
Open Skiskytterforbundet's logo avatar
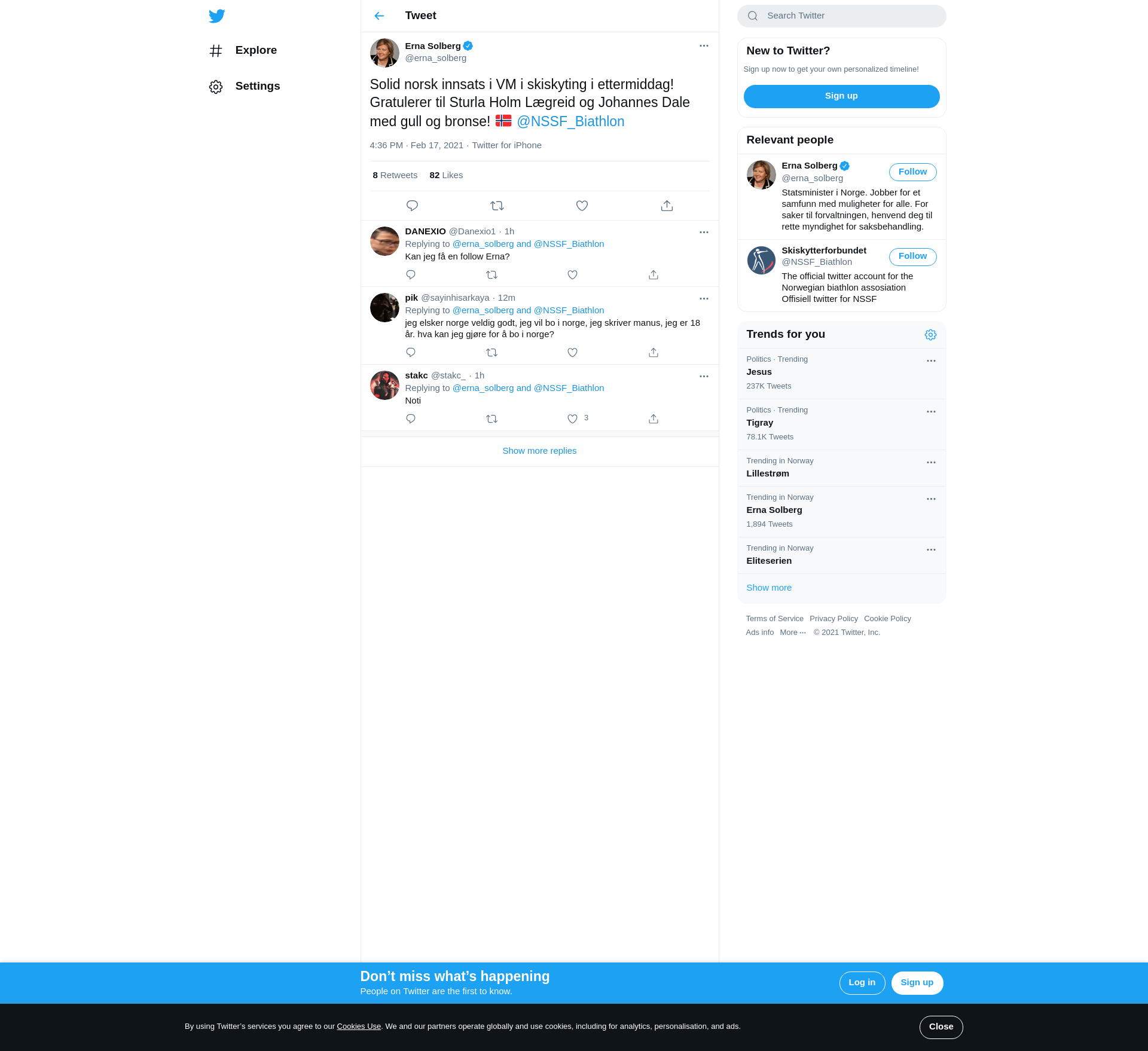(761, 261)
